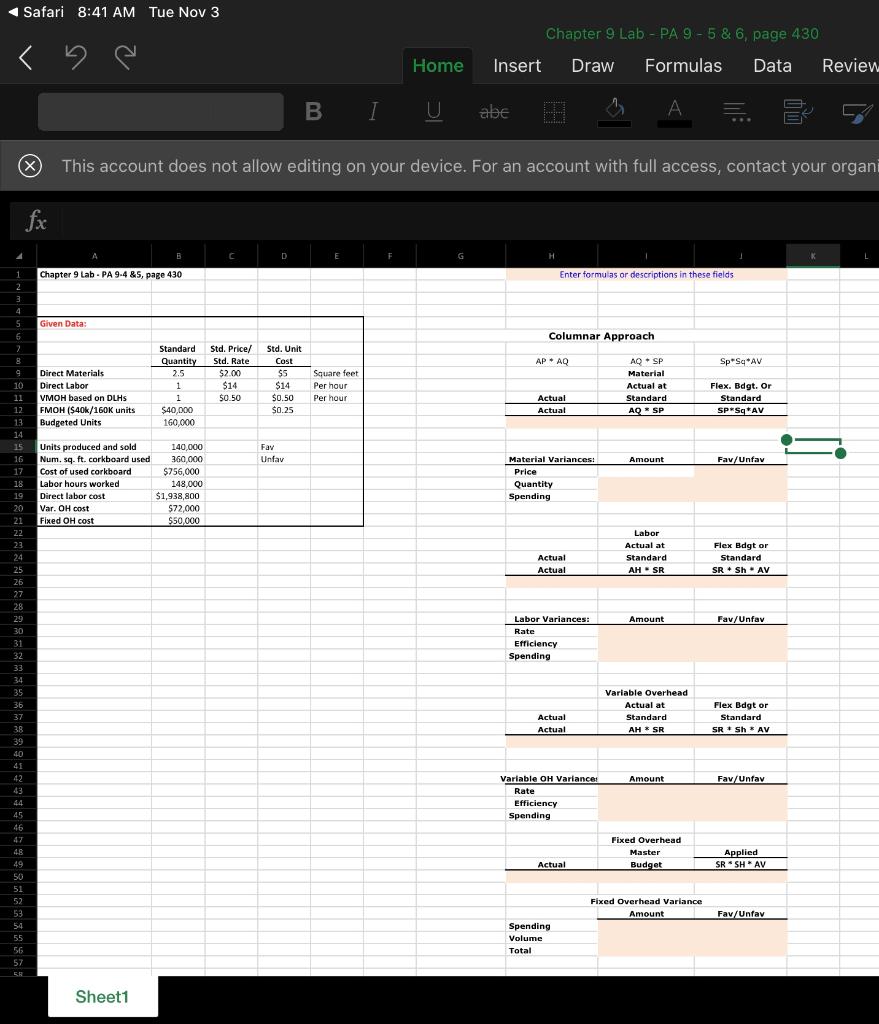Screen dimensions: 879x1024
Task: Select the '160,000' budgeted units cell
Action: [x=178, y=423]
